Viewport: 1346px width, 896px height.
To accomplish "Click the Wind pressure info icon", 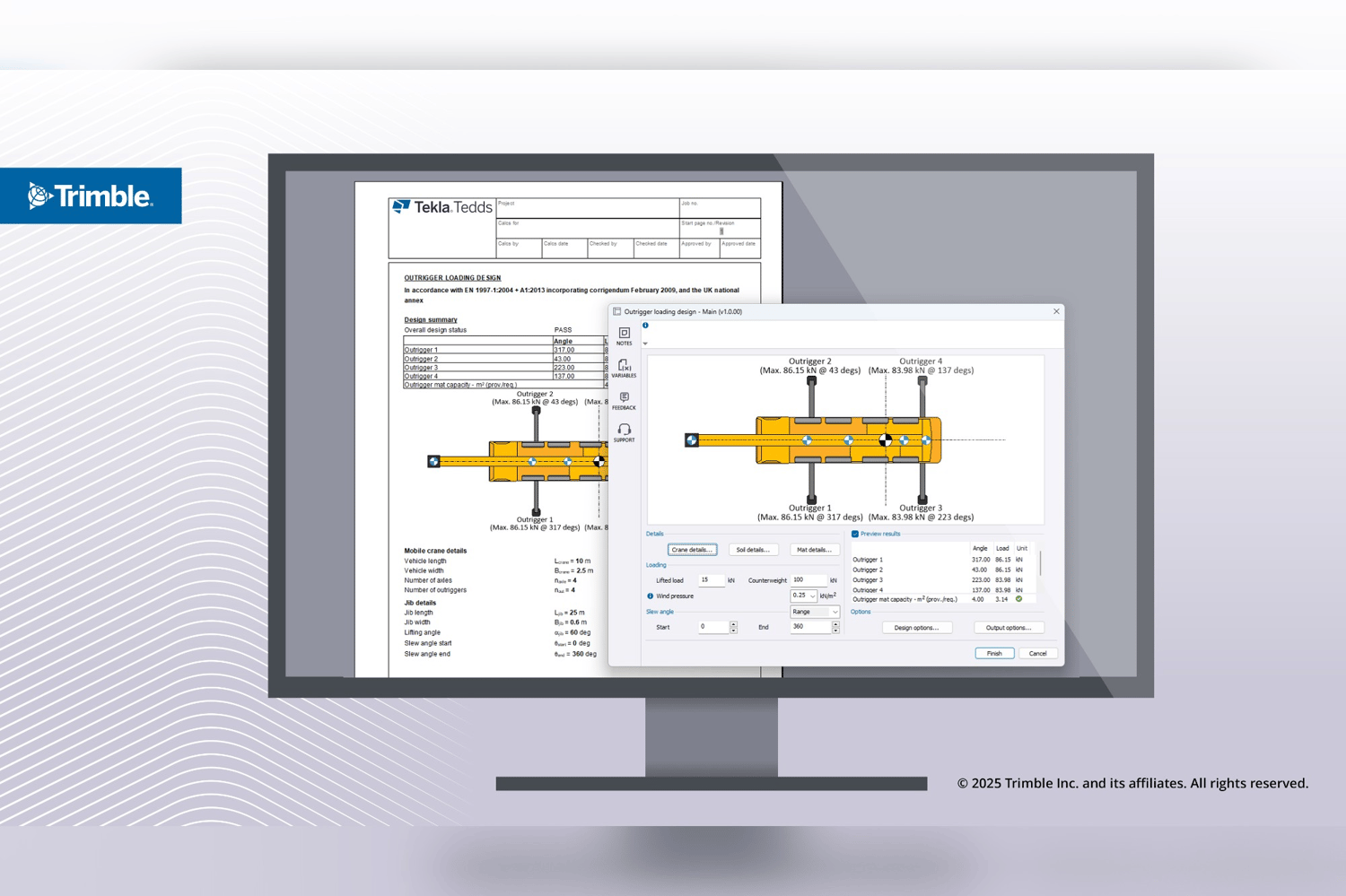I will pyautogui.click(x=651, y=596).
